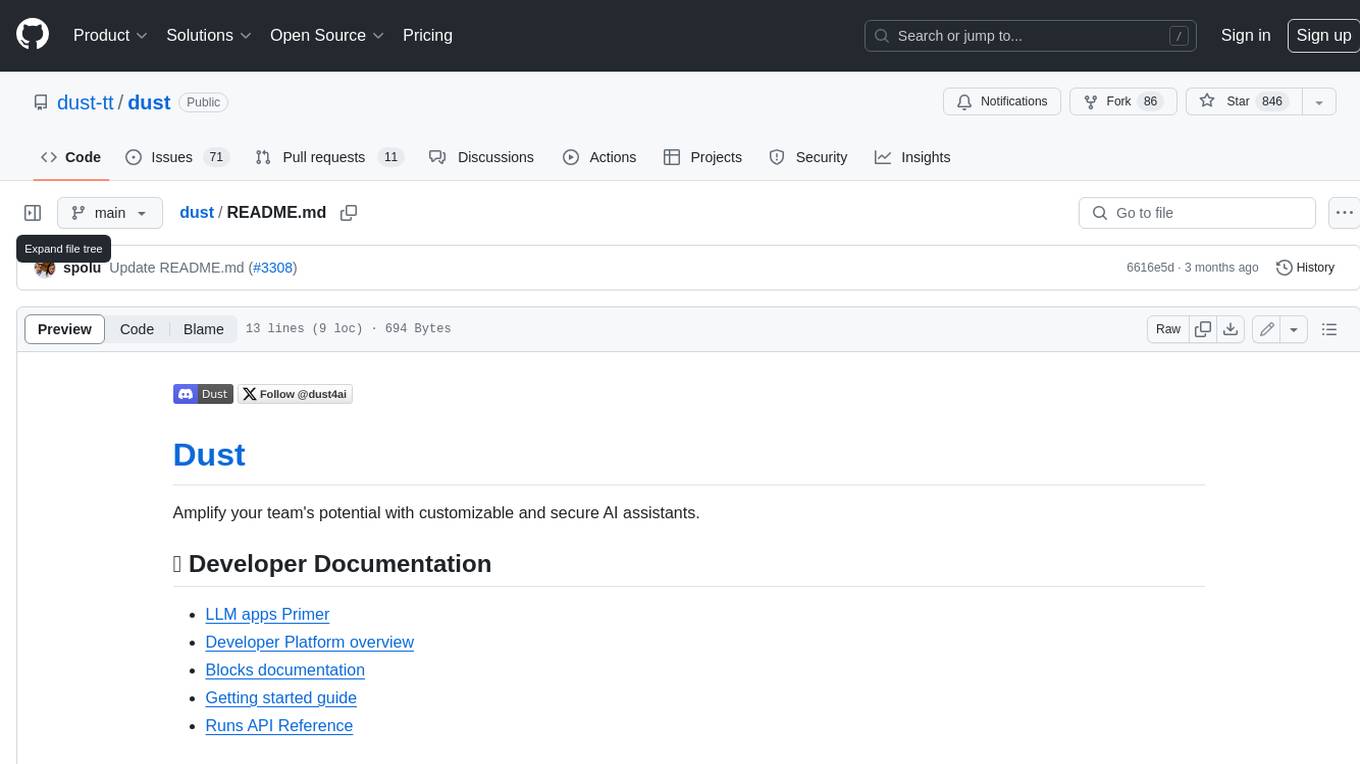Open LLM apps Primer link
The width and height of the screenshot is (1360, 764).
267,614
